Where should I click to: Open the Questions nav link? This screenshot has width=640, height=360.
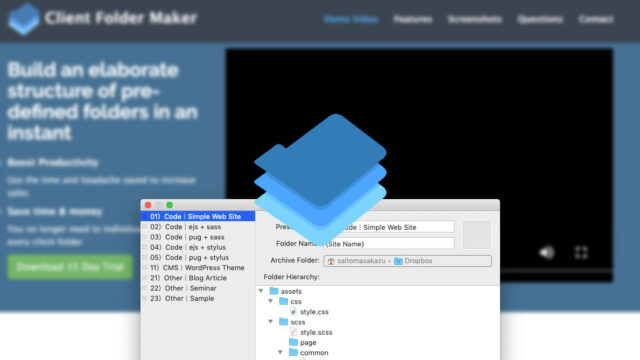coord(540,19)
